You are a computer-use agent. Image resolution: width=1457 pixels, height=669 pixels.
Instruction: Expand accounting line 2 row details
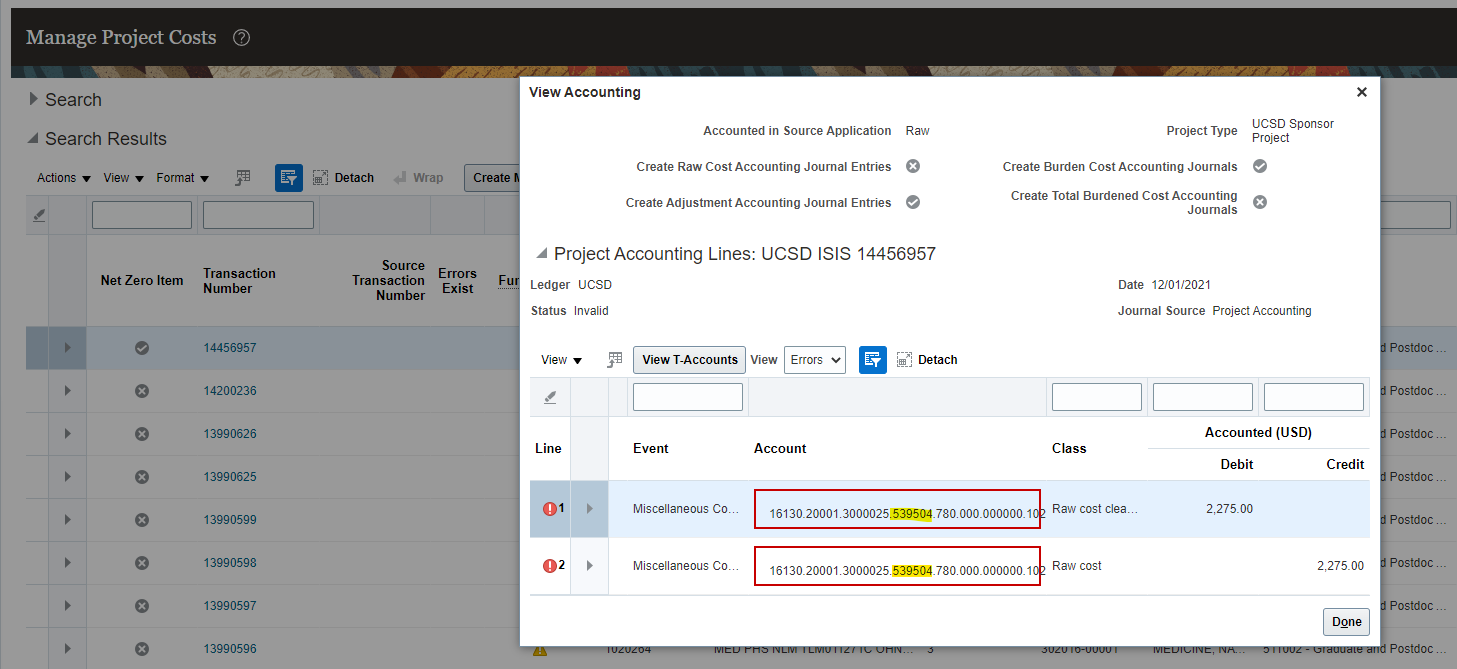[589, 566]
